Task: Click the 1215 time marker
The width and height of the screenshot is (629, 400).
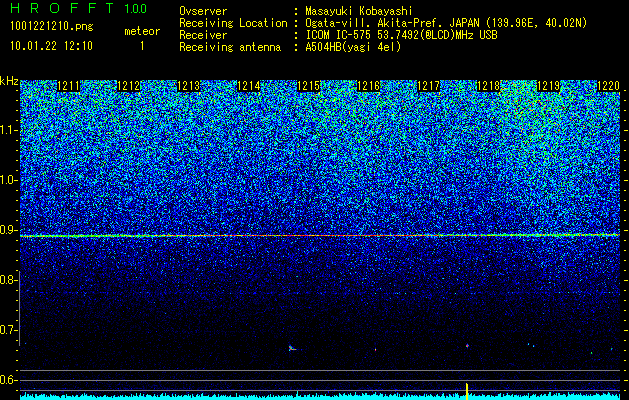Action: pyautogui.click(x=308, y=86)
